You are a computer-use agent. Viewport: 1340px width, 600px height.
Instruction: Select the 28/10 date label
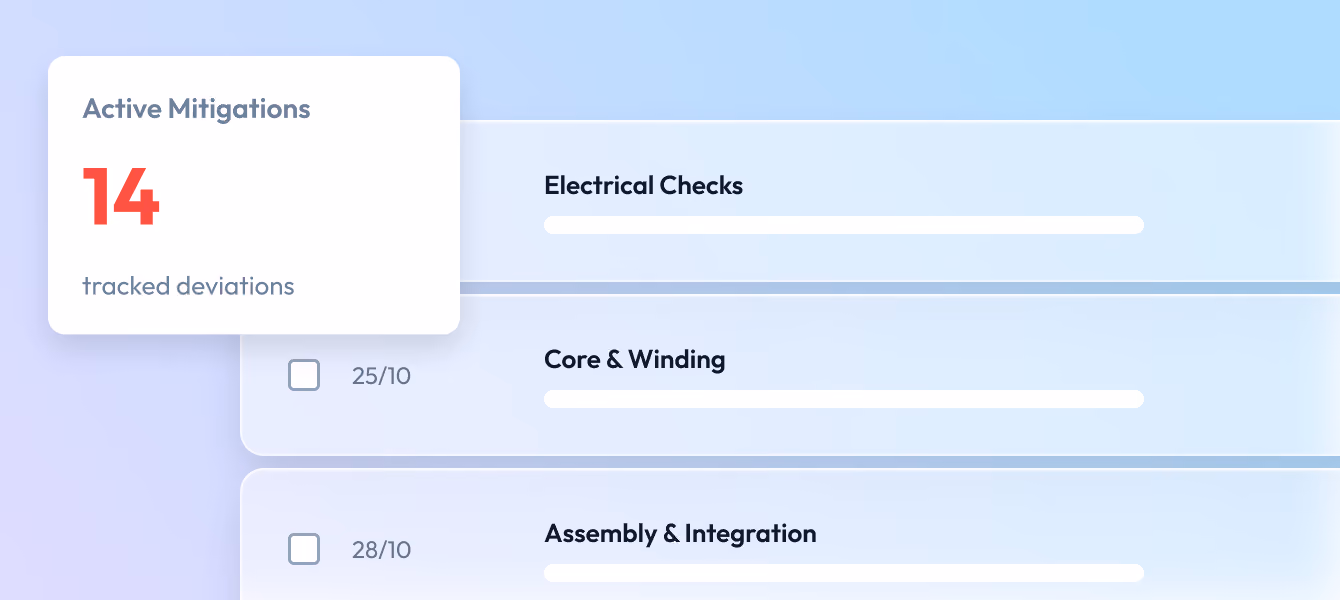click(381, 550)
